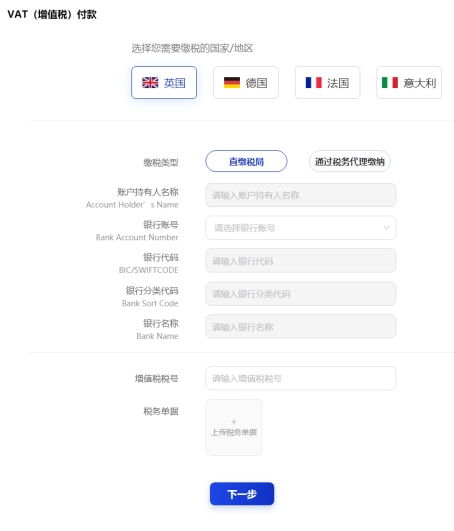
Task: Upload a tax document via 上传税务单据
Action: (x=234, y=427)
